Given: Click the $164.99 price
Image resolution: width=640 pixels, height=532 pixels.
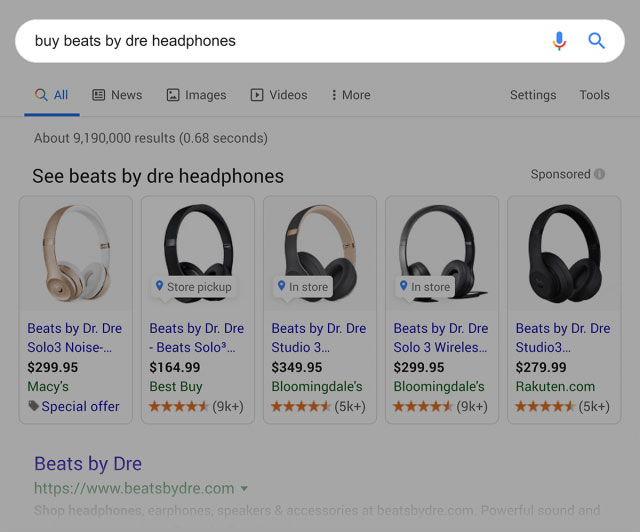Looking at the screenshot, I should click(175, 367).
